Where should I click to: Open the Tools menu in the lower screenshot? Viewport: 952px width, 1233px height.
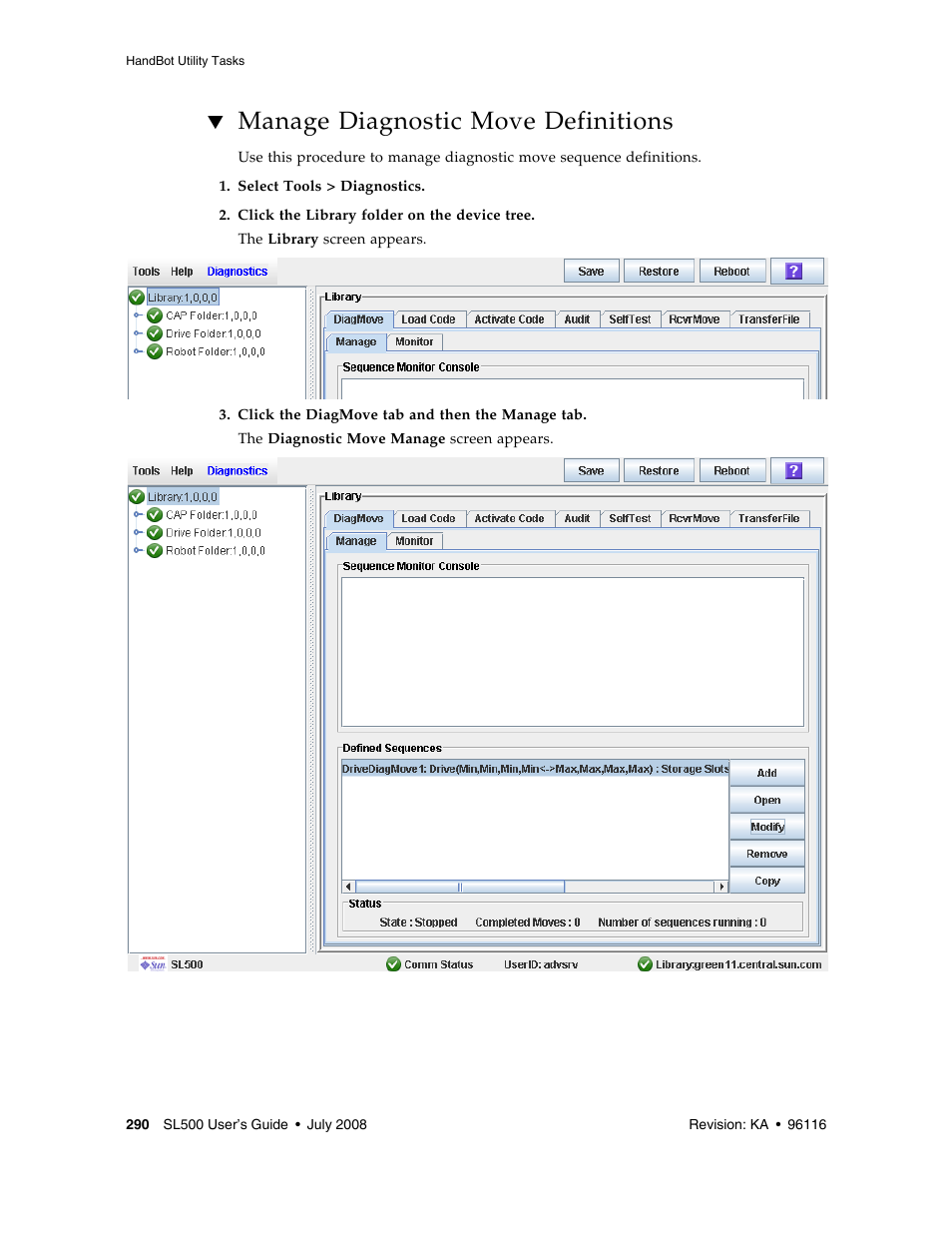tap(146, 471)
